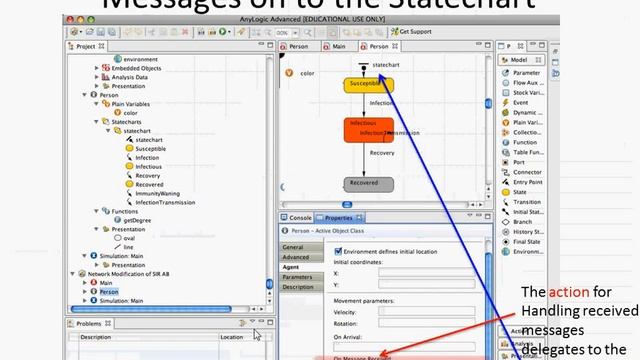
Task: Pick the History State palette item
Action: click(523, 232)
